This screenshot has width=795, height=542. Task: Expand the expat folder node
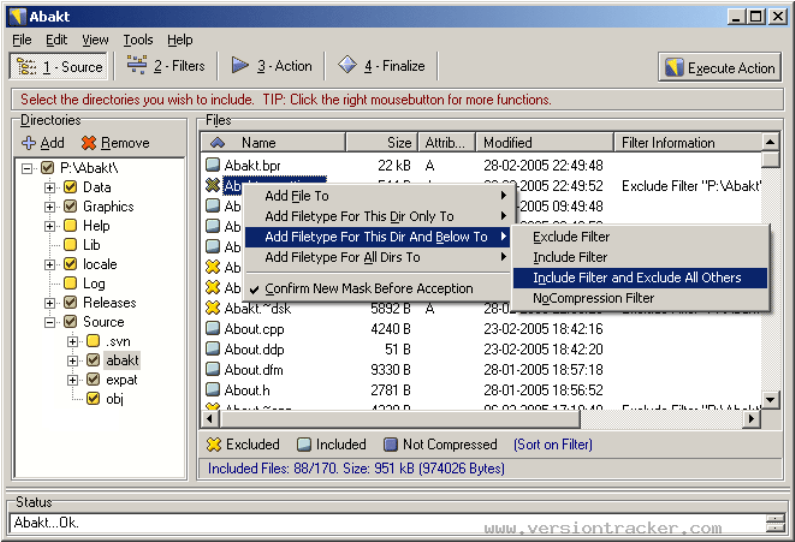73,380
